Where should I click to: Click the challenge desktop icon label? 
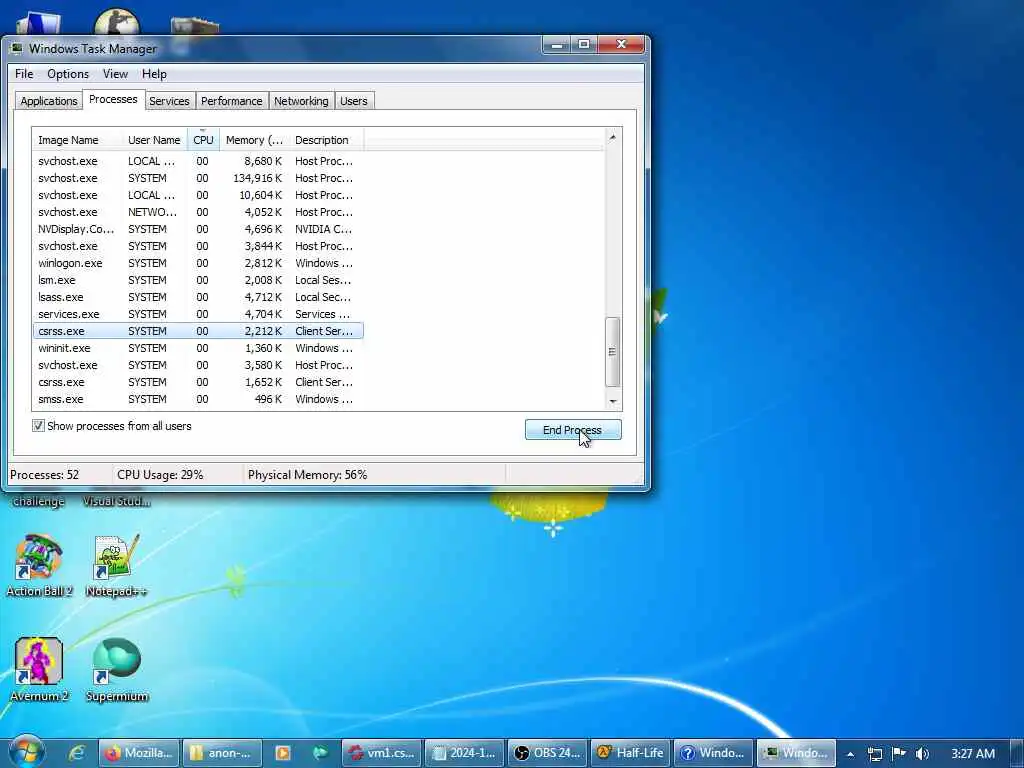coord(39,502)
